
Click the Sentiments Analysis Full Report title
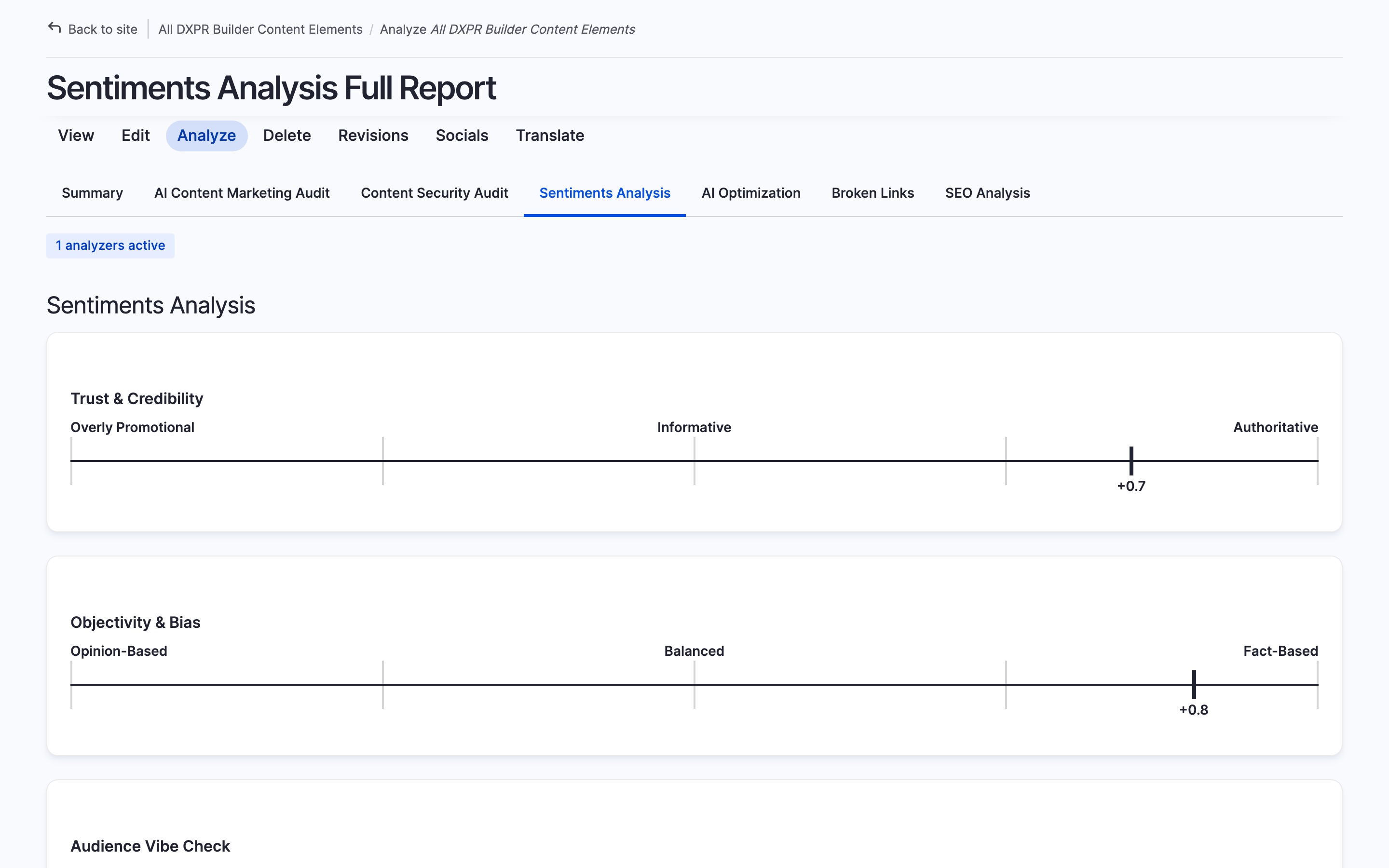click(x=271, y=88)
